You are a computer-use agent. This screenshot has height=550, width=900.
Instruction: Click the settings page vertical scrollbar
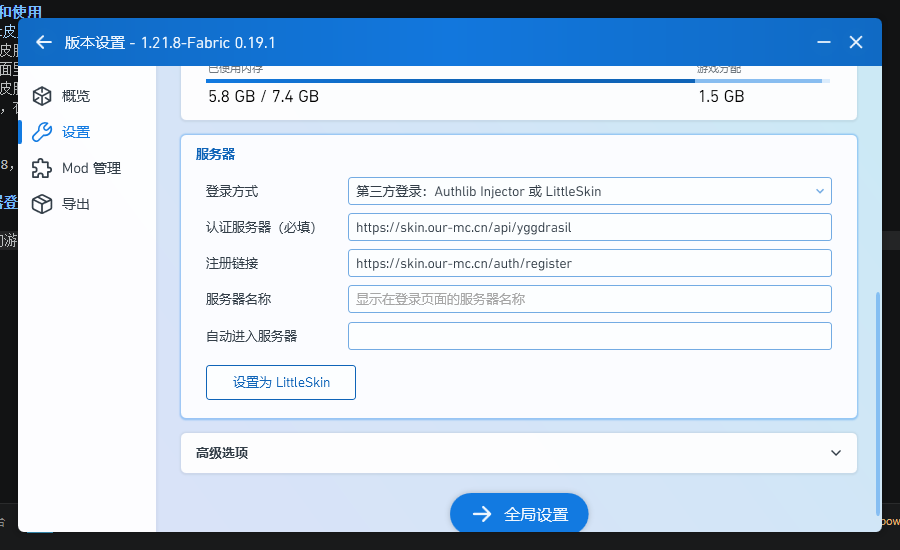click(x=878, y=404)
